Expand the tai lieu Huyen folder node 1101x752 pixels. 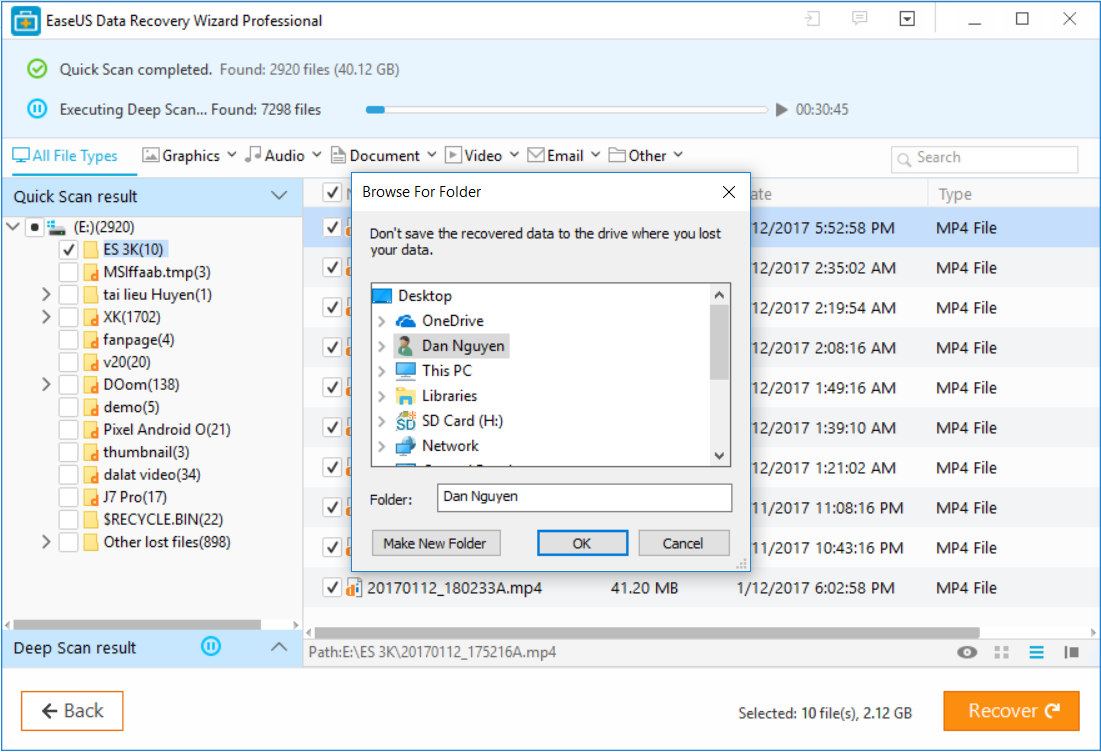click(x=46, y=294)
